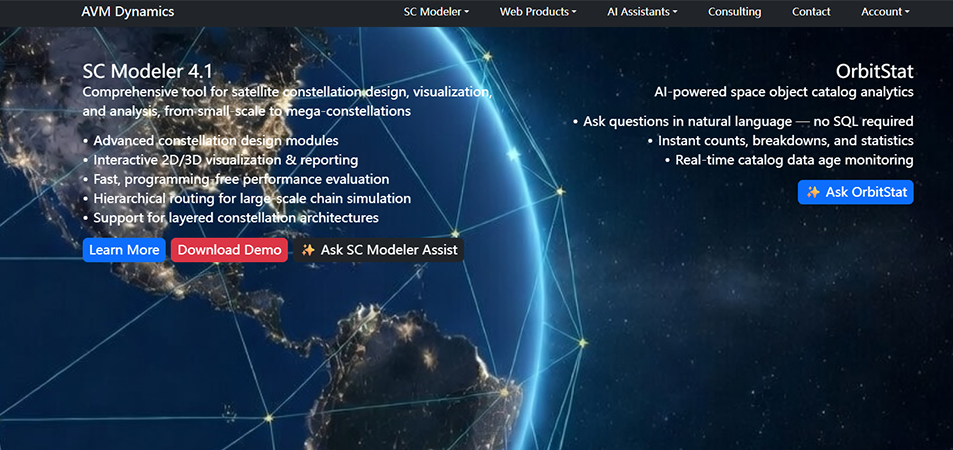Click 'Real-time catalog data age monitoring' bullet

[794, 161]
